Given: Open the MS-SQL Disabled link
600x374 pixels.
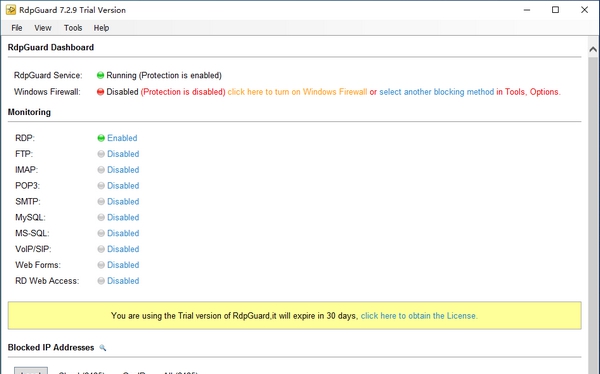Looking at the screenshot, I should (x=123, y=233).
